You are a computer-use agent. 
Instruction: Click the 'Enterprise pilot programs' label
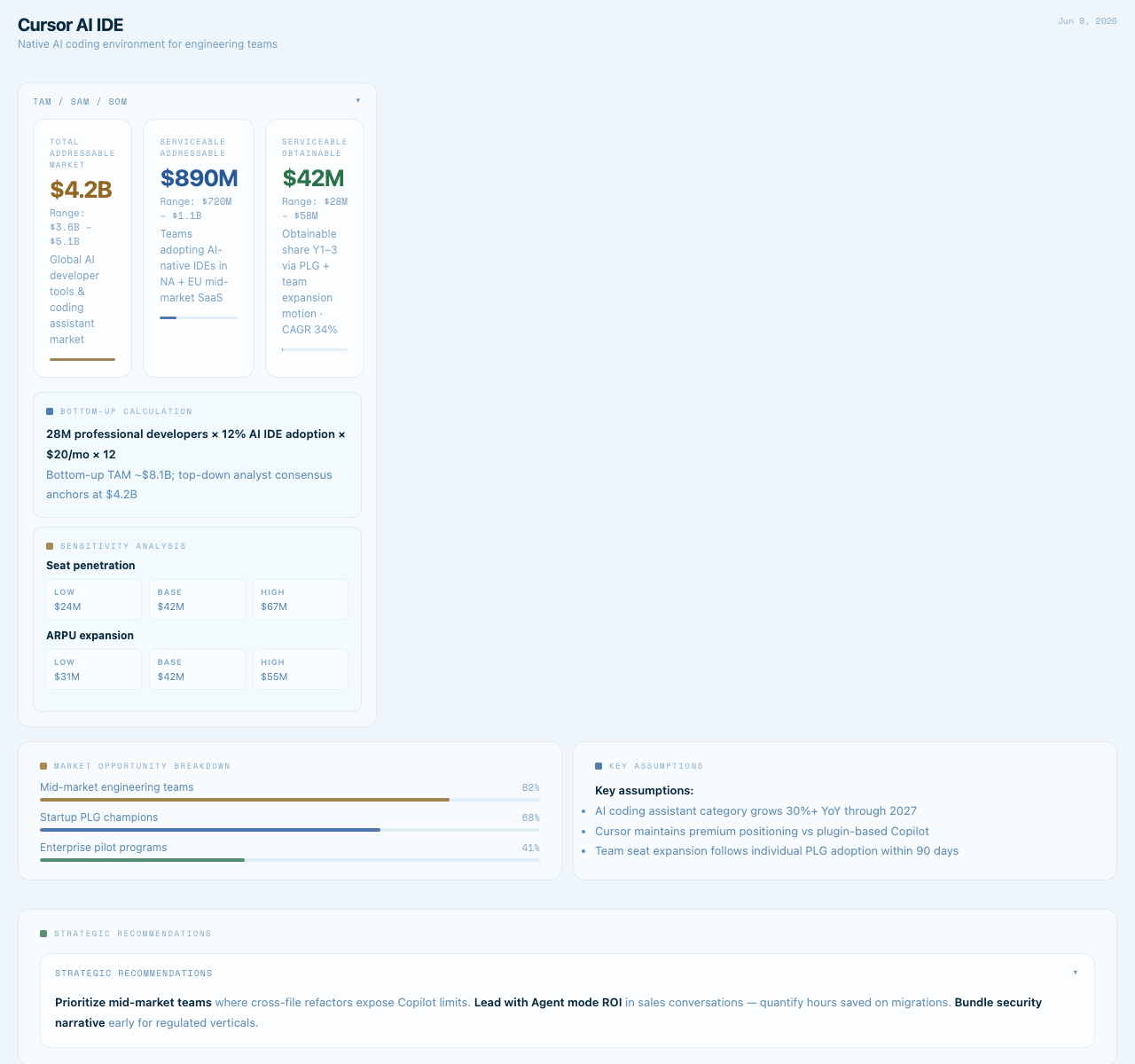click(x=103, y=848)
